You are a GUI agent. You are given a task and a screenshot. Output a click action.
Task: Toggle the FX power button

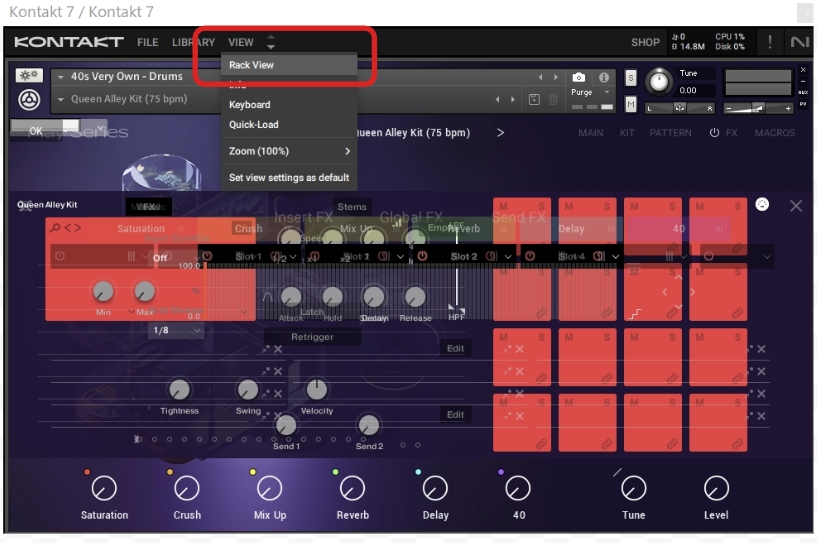(x=714, y=133)
